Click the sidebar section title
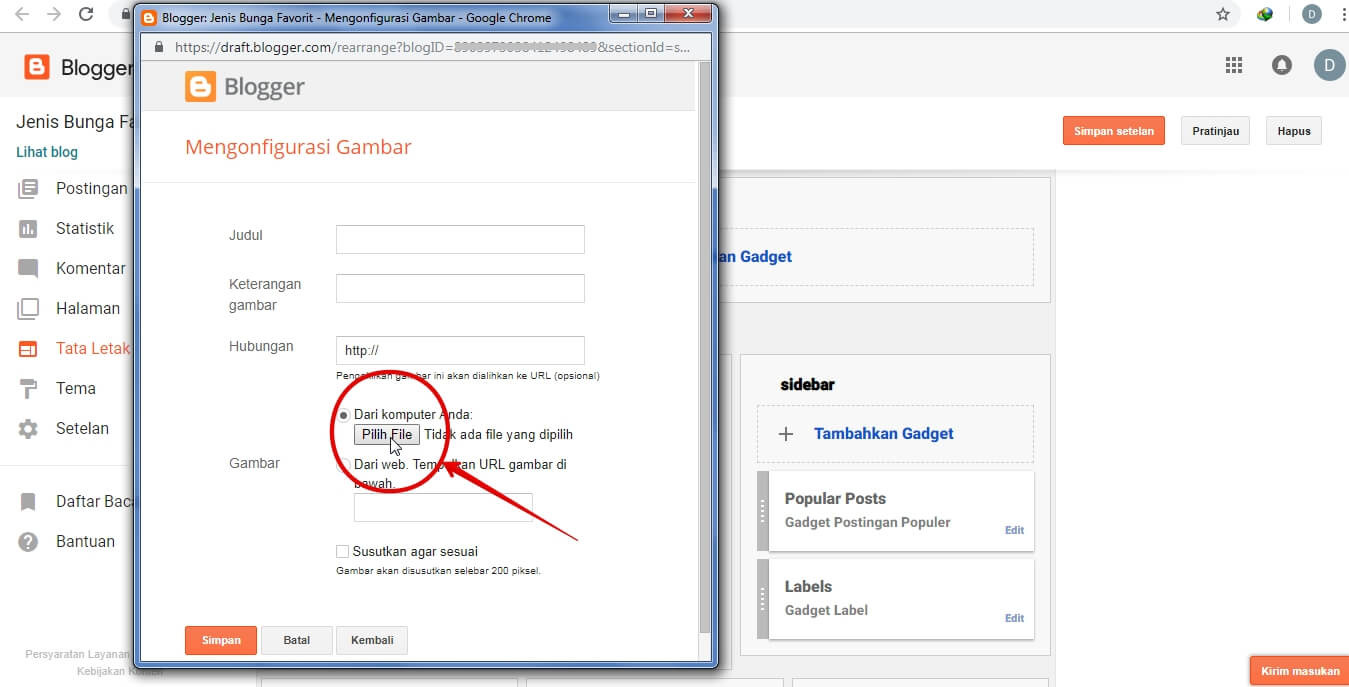 coord(807,385)
